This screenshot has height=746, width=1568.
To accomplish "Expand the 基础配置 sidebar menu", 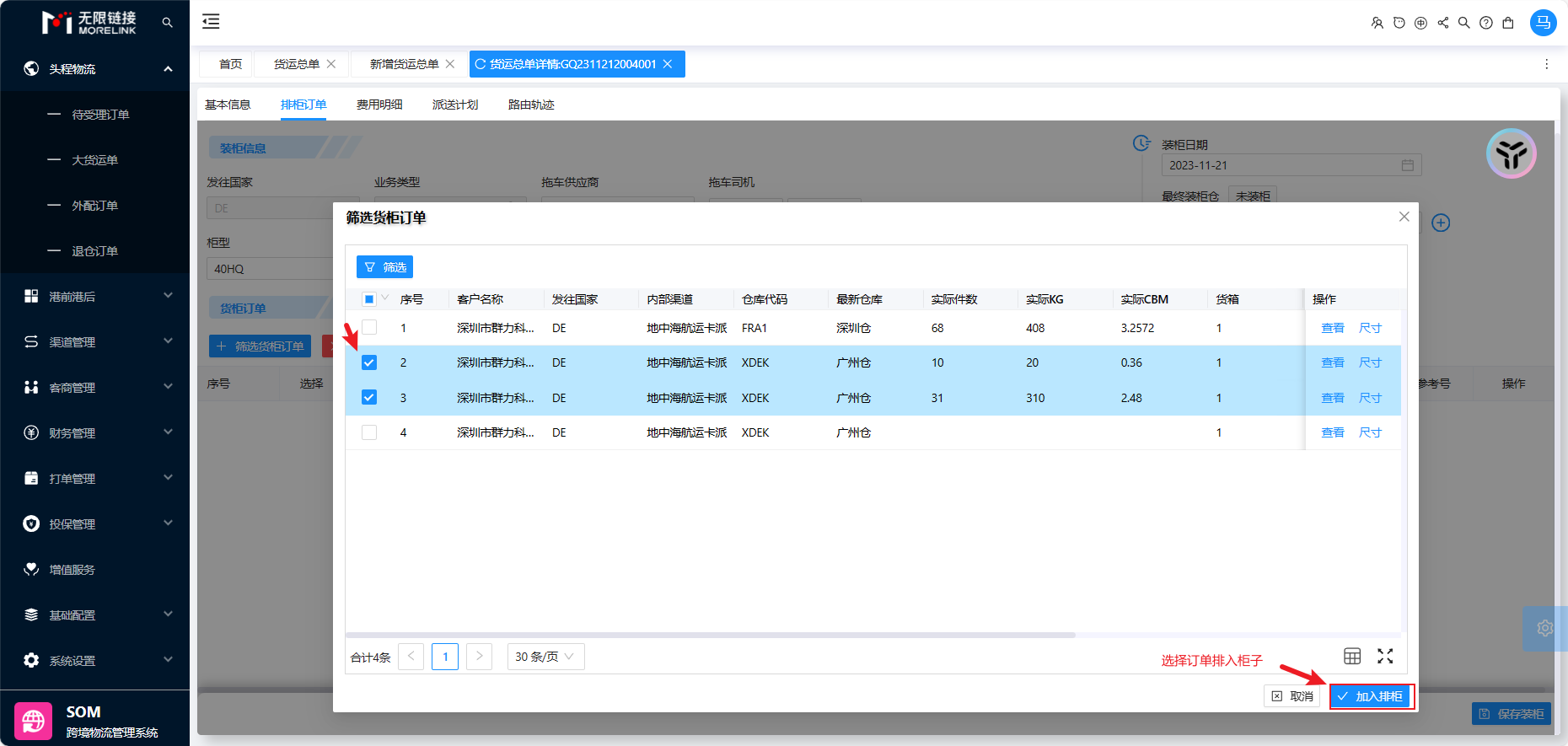I will [x=94, y=615].
